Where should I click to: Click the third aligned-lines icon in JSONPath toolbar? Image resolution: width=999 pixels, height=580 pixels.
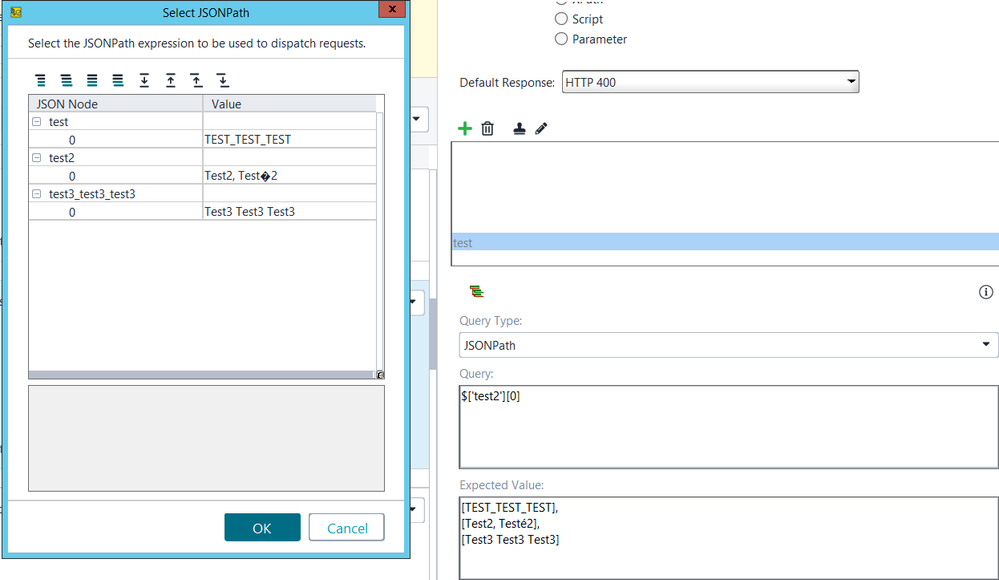click(92, 80)
